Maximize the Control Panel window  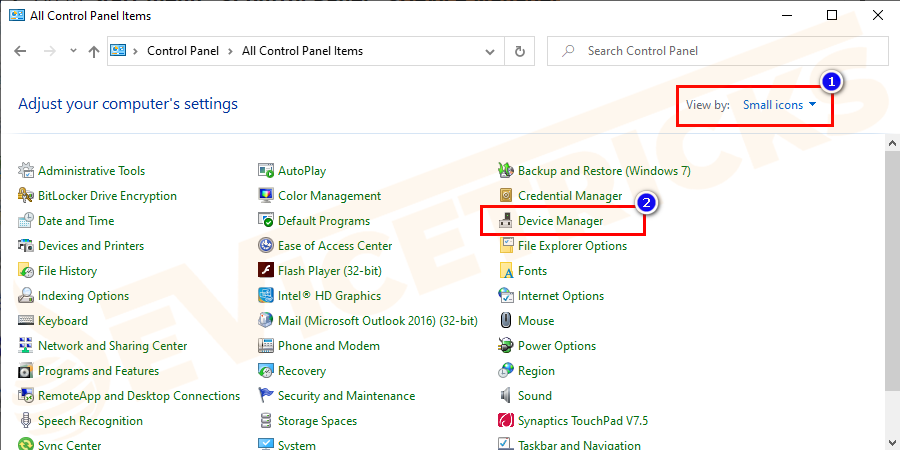pos(832,15)
